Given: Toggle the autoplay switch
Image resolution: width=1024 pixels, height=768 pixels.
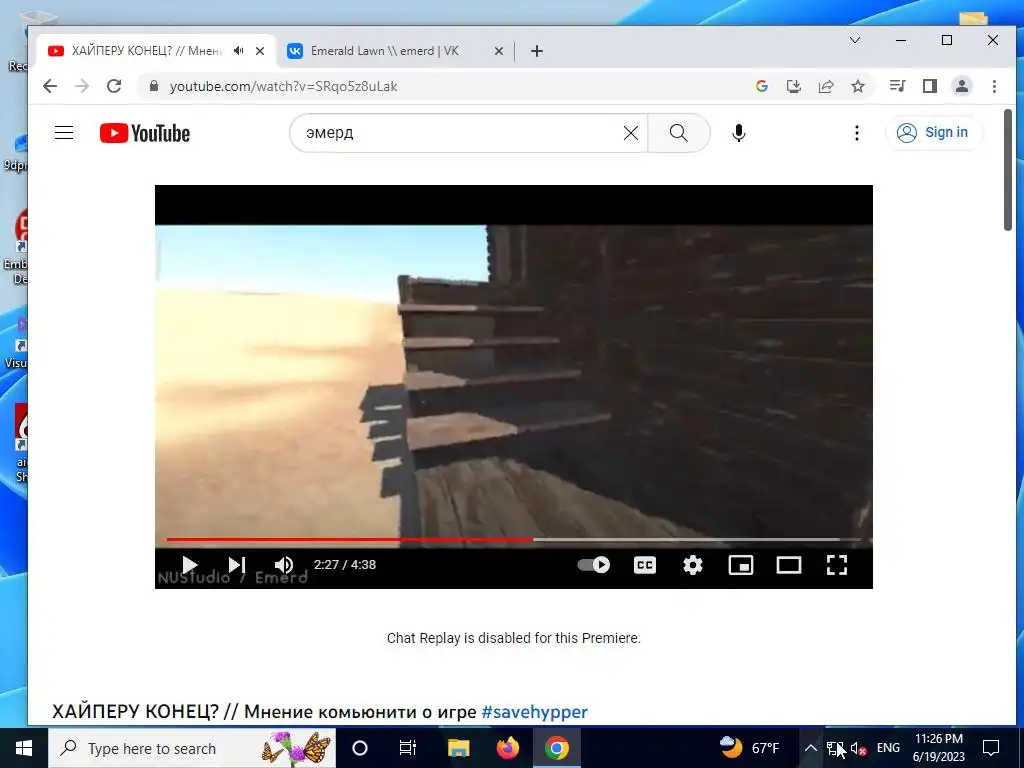Looking at the screenshot, I should (x=594, y=565).
